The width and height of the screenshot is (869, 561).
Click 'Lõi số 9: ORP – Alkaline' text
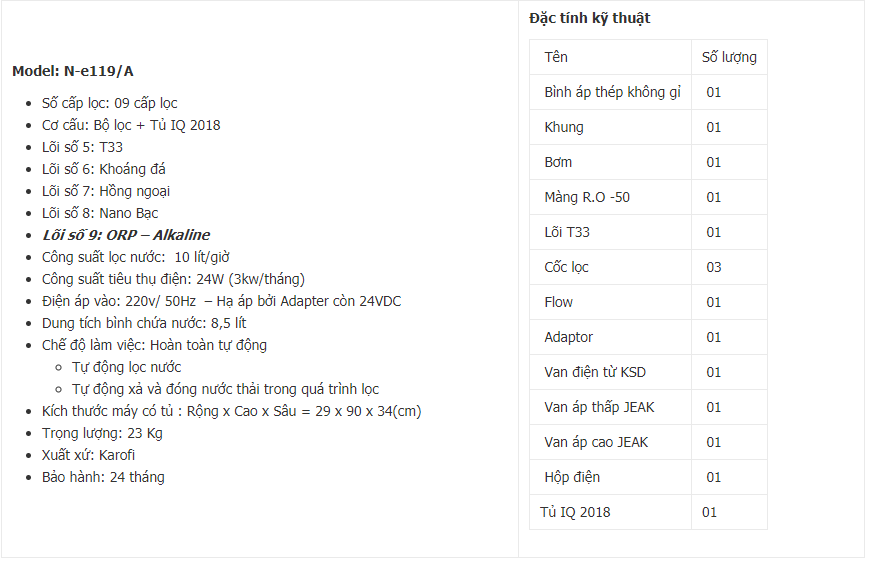(126, 235)
